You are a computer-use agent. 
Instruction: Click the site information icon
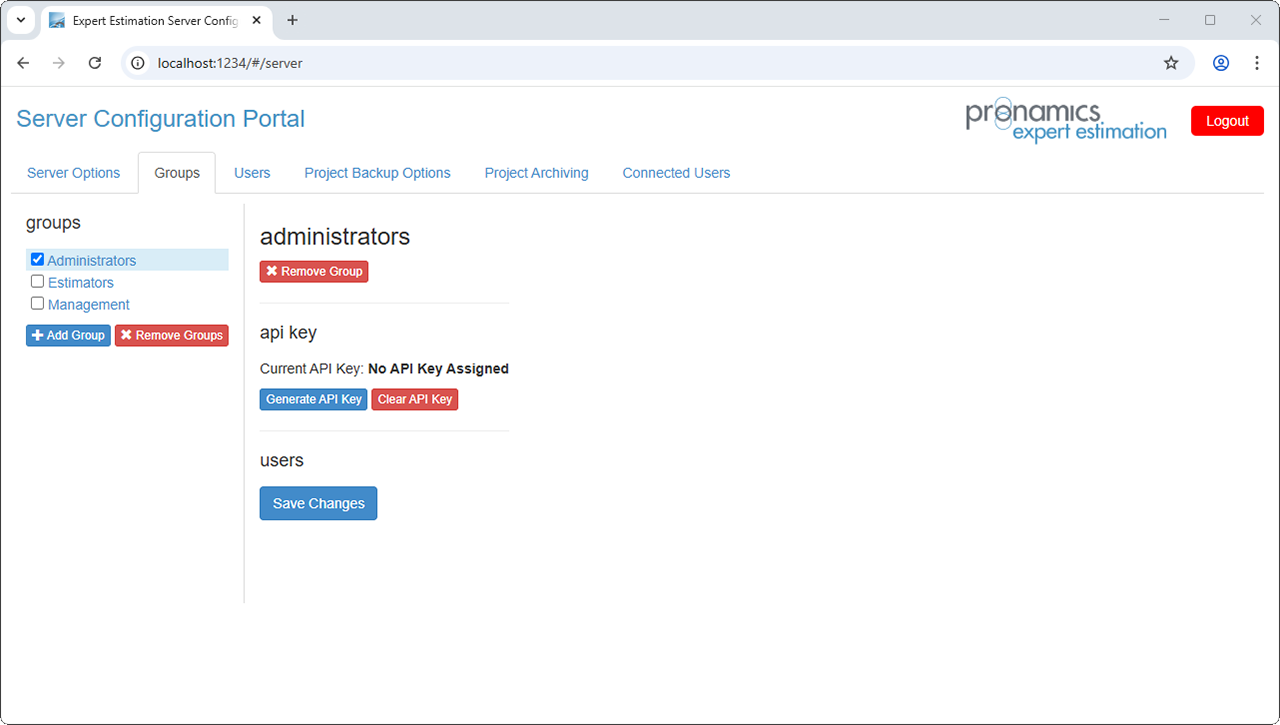(x=139, y=63)
